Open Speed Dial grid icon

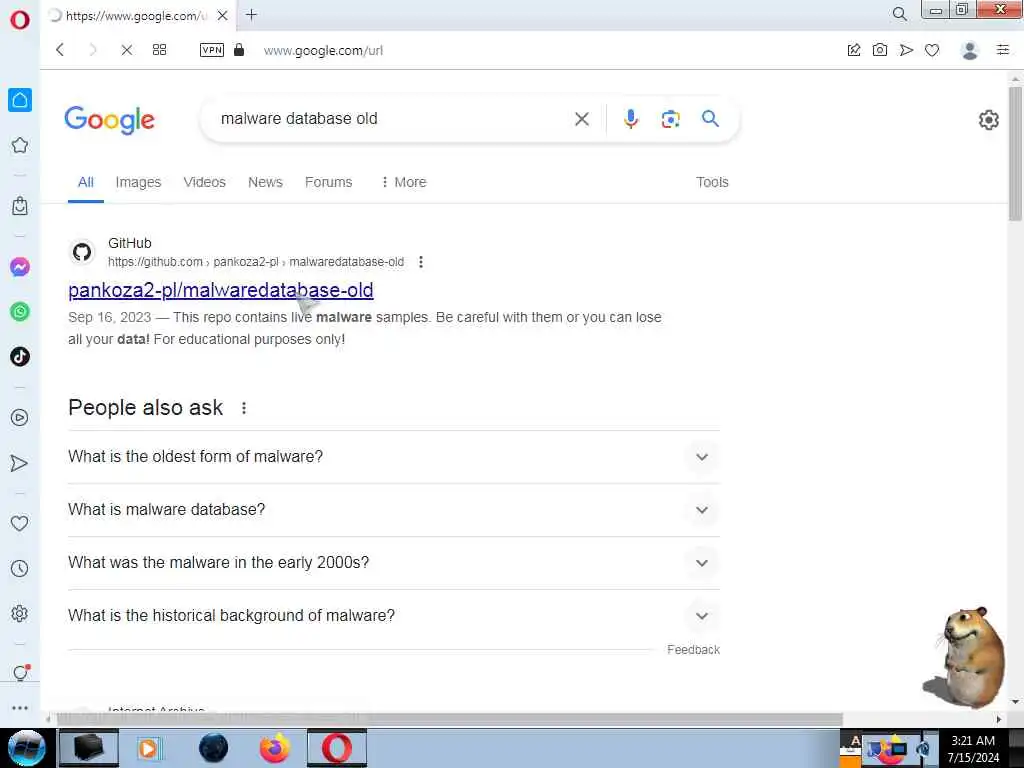[159, 50]
